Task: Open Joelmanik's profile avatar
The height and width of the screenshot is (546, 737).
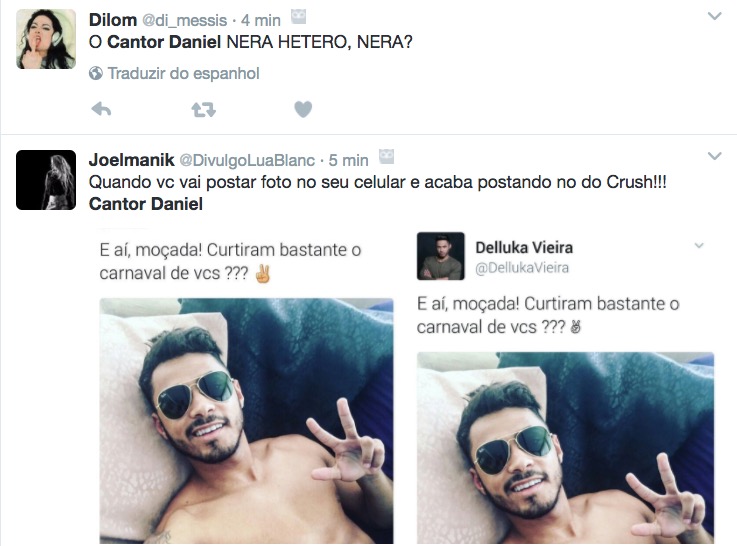Action: click(x=46, y=180)
